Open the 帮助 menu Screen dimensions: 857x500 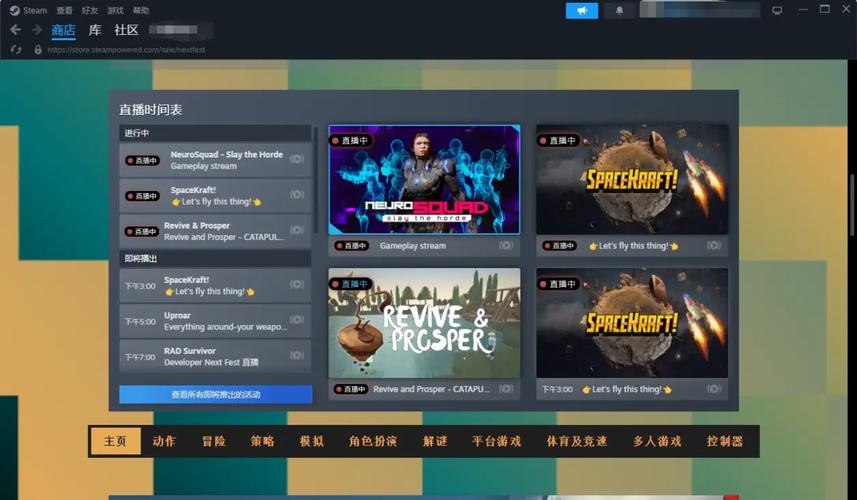tap(141, 10)
